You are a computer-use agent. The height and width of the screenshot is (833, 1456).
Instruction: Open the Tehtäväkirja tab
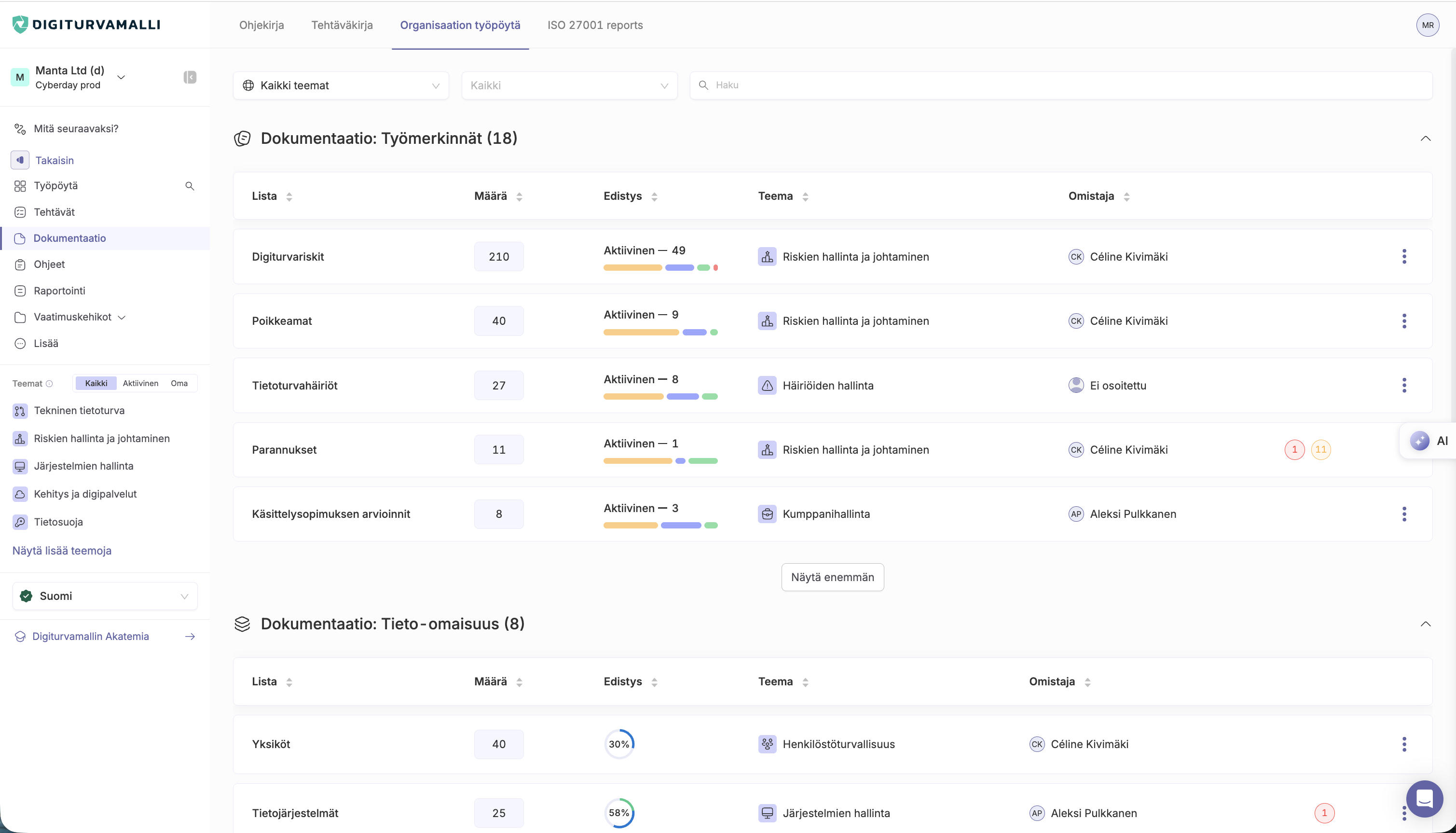coord(342,25)
